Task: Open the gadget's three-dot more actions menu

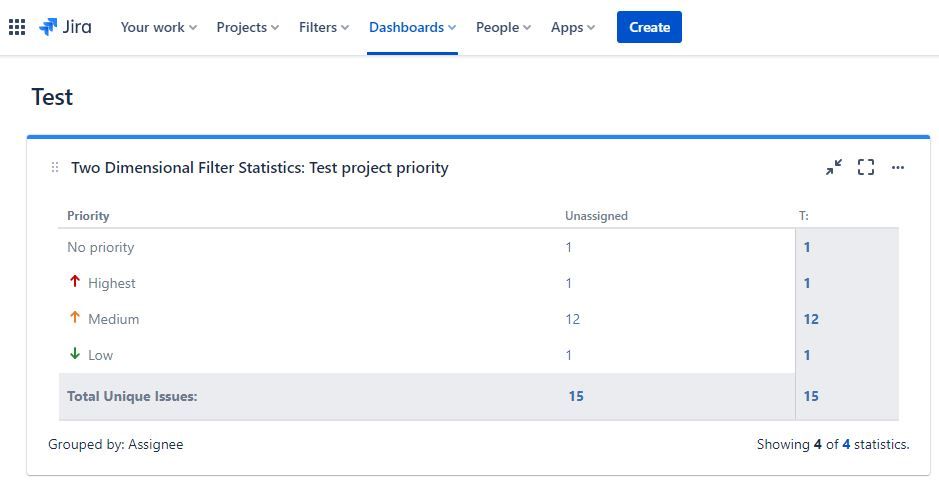Action: coord(898,167)
